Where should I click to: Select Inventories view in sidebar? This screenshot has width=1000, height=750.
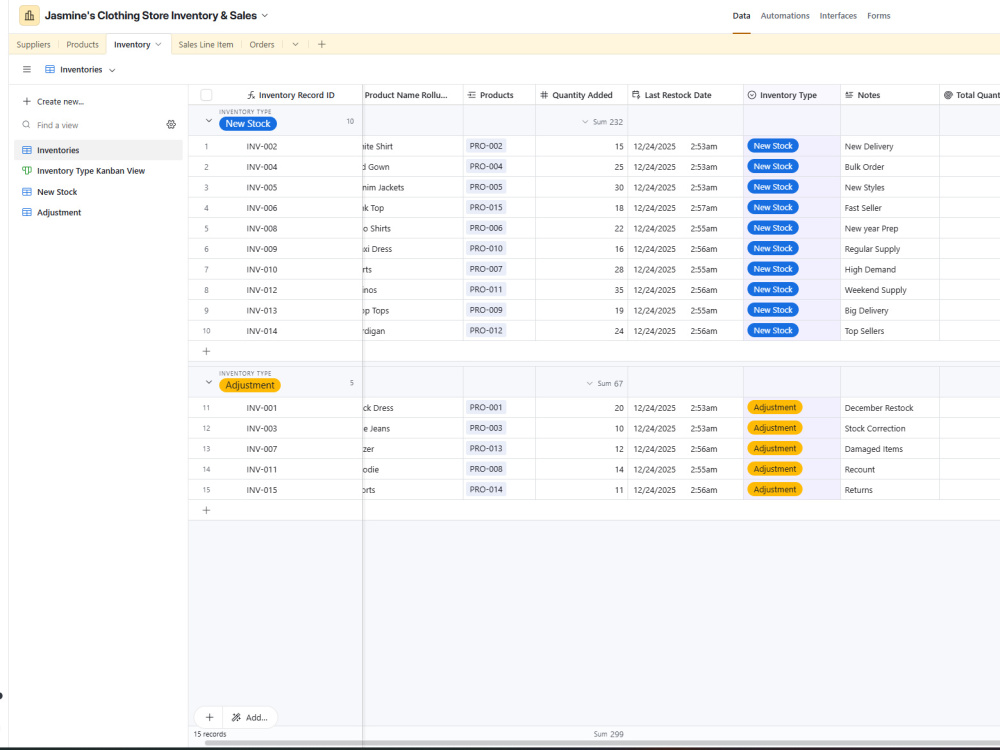(x=98, y=151)
